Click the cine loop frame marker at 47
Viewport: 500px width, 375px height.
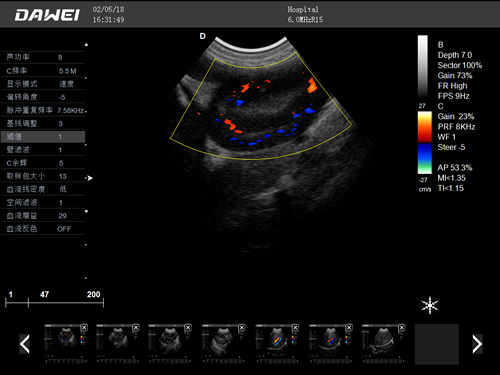[28, 302]
